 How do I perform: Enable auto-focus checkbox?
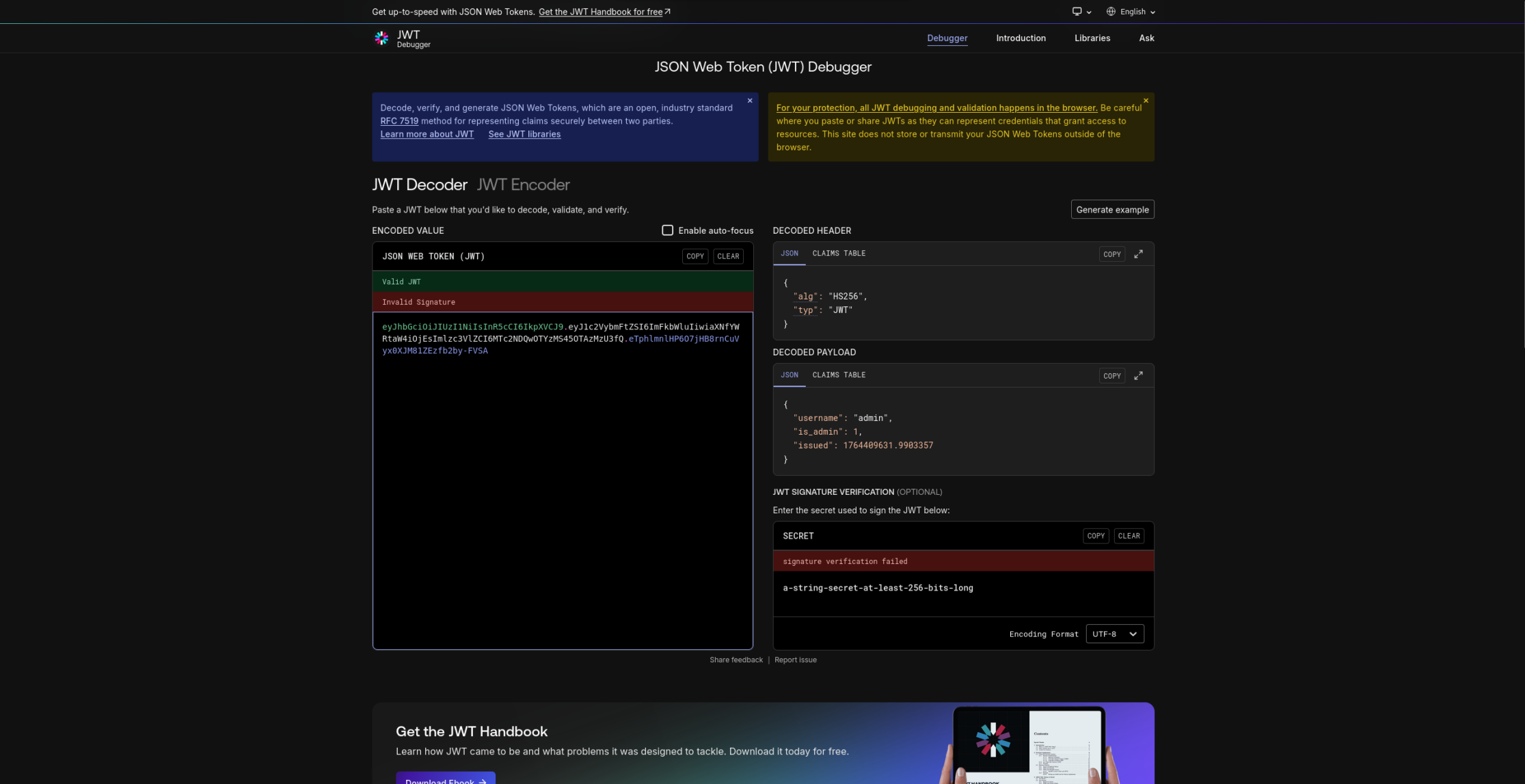tap(667, 230)
